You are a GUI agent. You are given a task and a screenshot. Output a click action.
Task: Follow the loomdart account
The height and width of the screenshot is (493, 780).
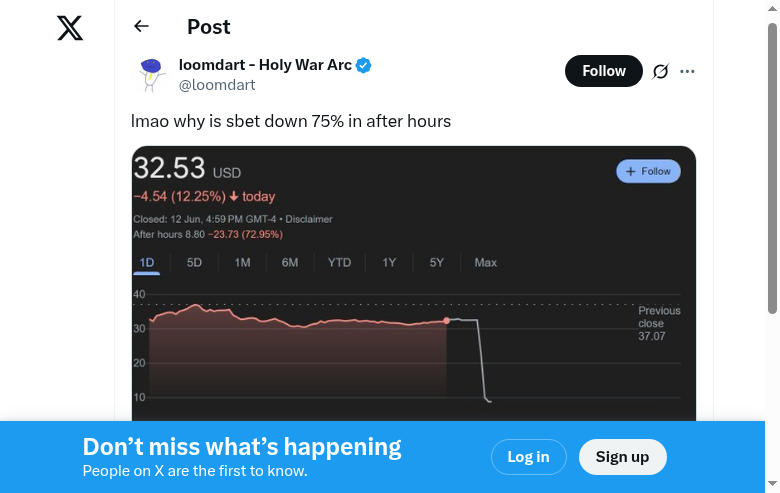click(x=604, y=71)
